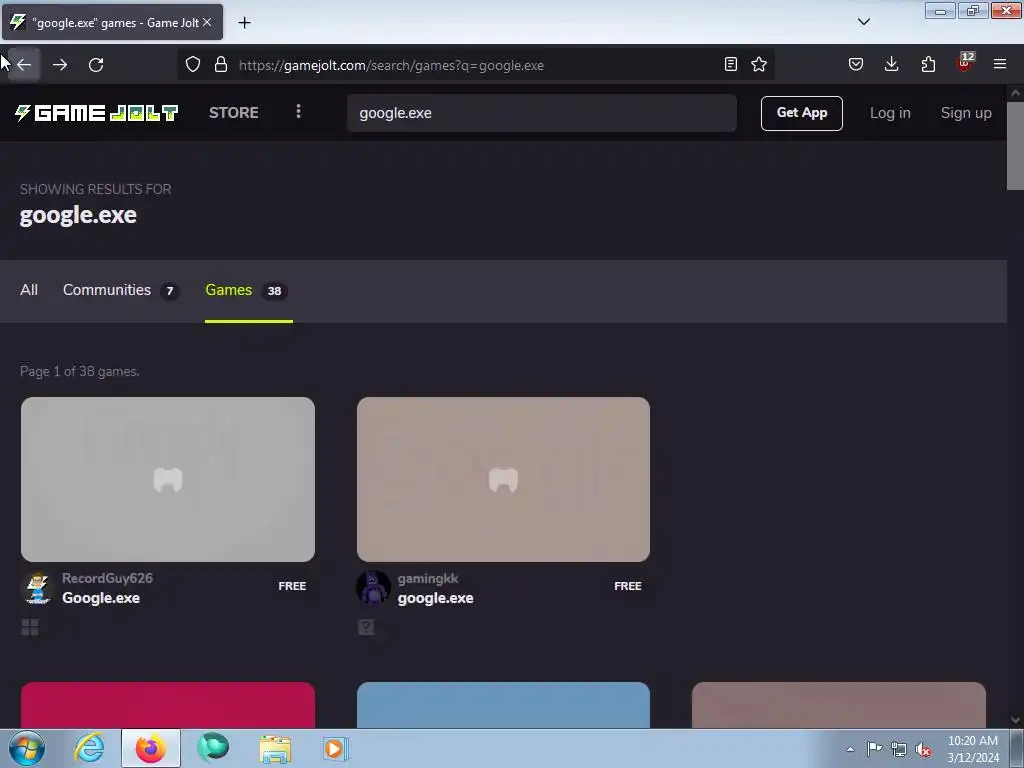Screen dimensions: 1024x768
Task: Open the extensions puzzle icon
Action: [928, 64]
